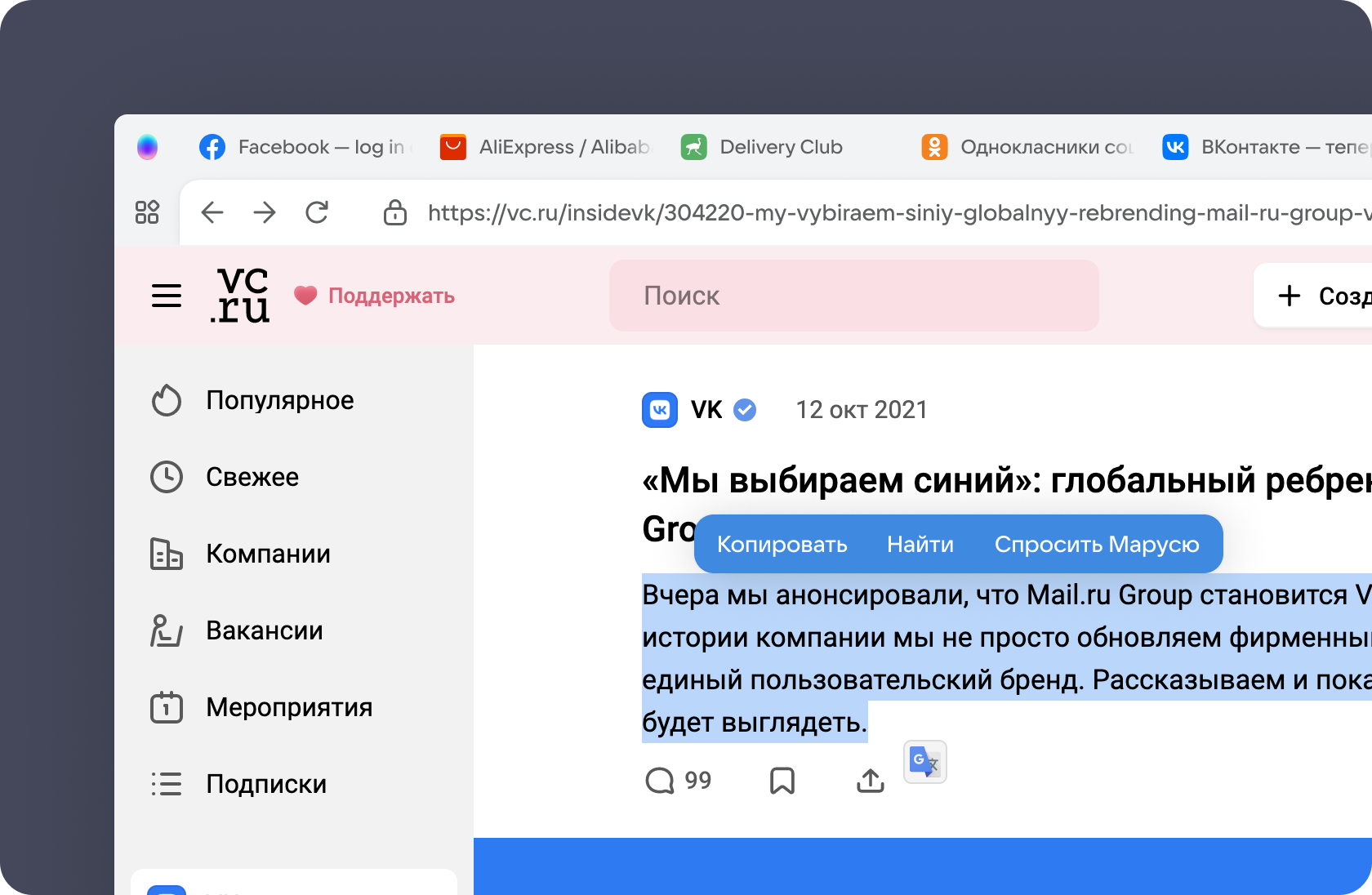Switch to the Delivery Club tab
Viewport: 1372px width, 895px height.
[x=762, y=147]
